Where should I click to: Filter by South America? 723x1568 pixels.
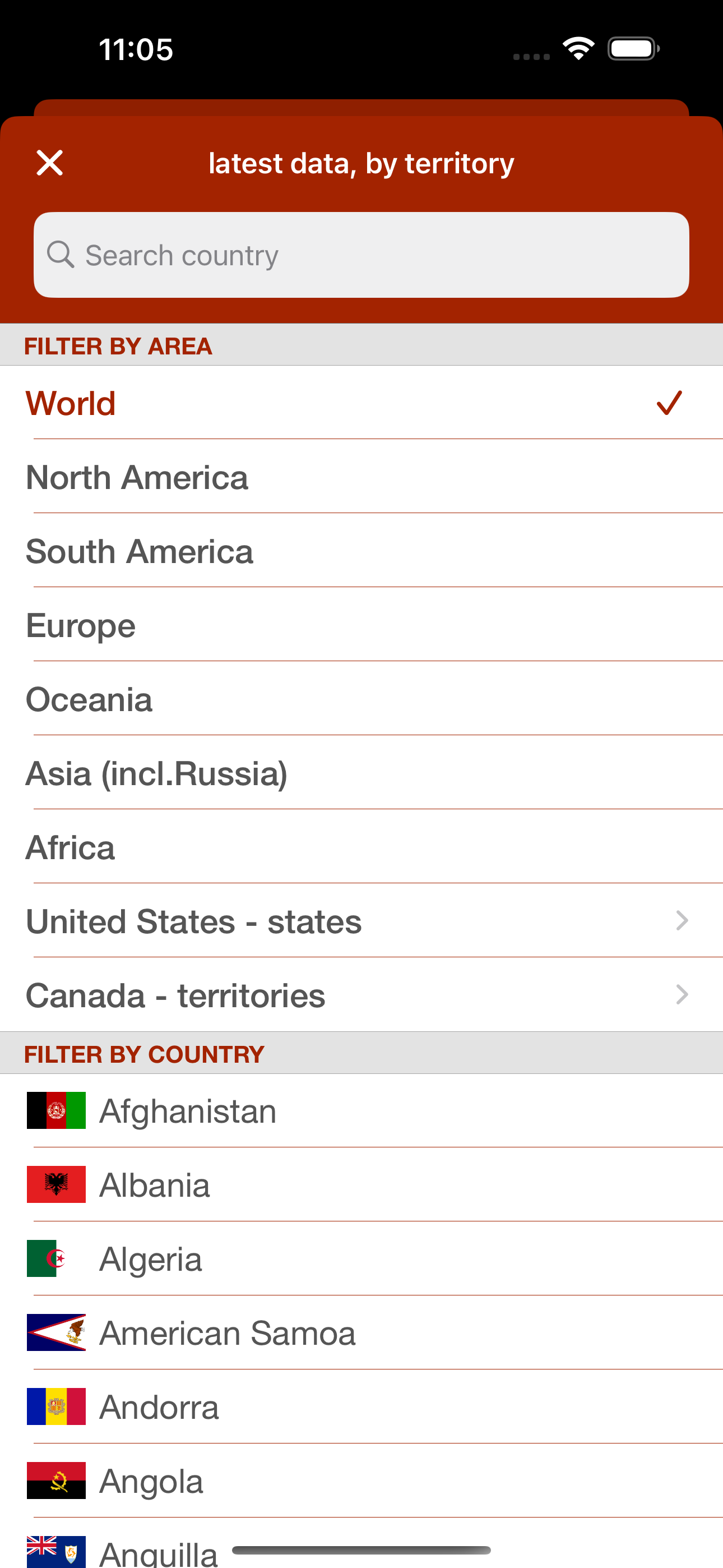point(361,551)
